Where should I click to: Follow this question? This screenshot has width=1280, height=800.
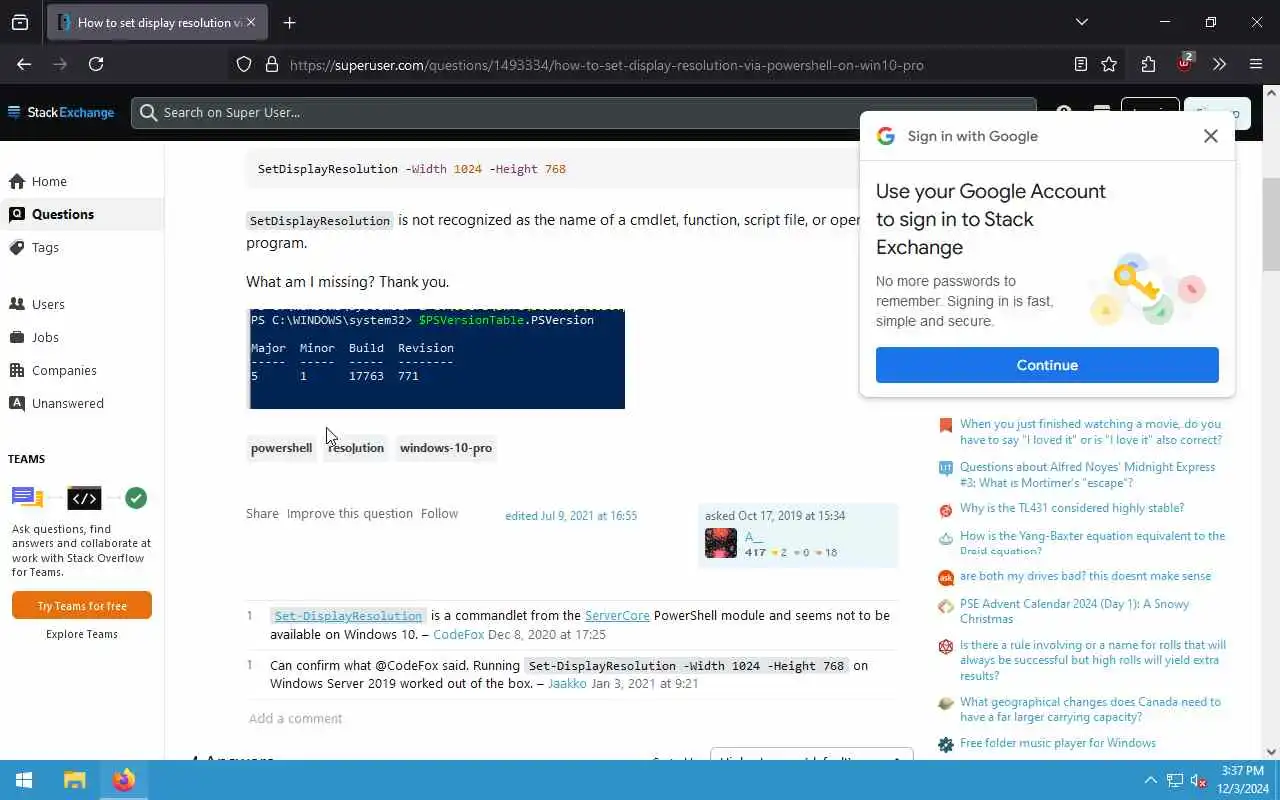[439, 513]
